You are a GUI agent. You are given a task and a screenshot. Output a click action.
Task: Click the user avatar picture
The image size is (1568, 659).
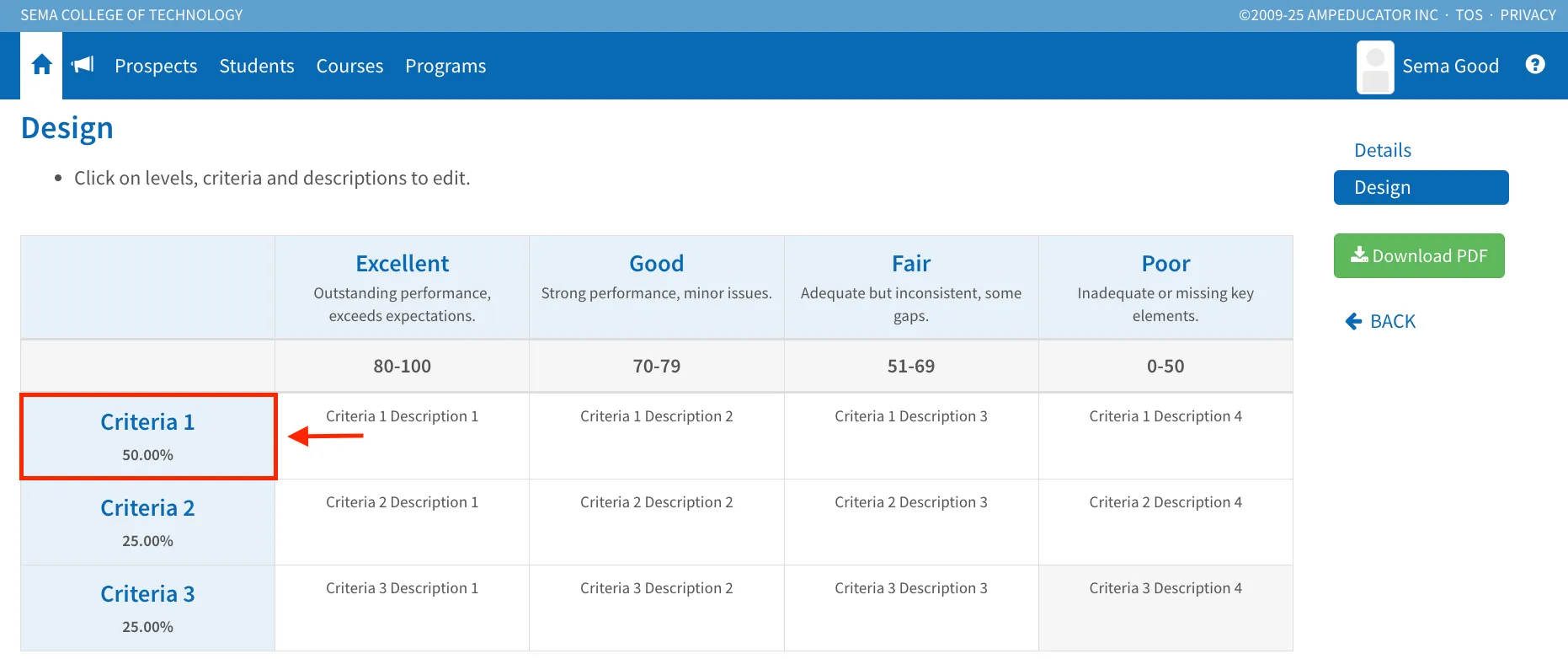1375,67
